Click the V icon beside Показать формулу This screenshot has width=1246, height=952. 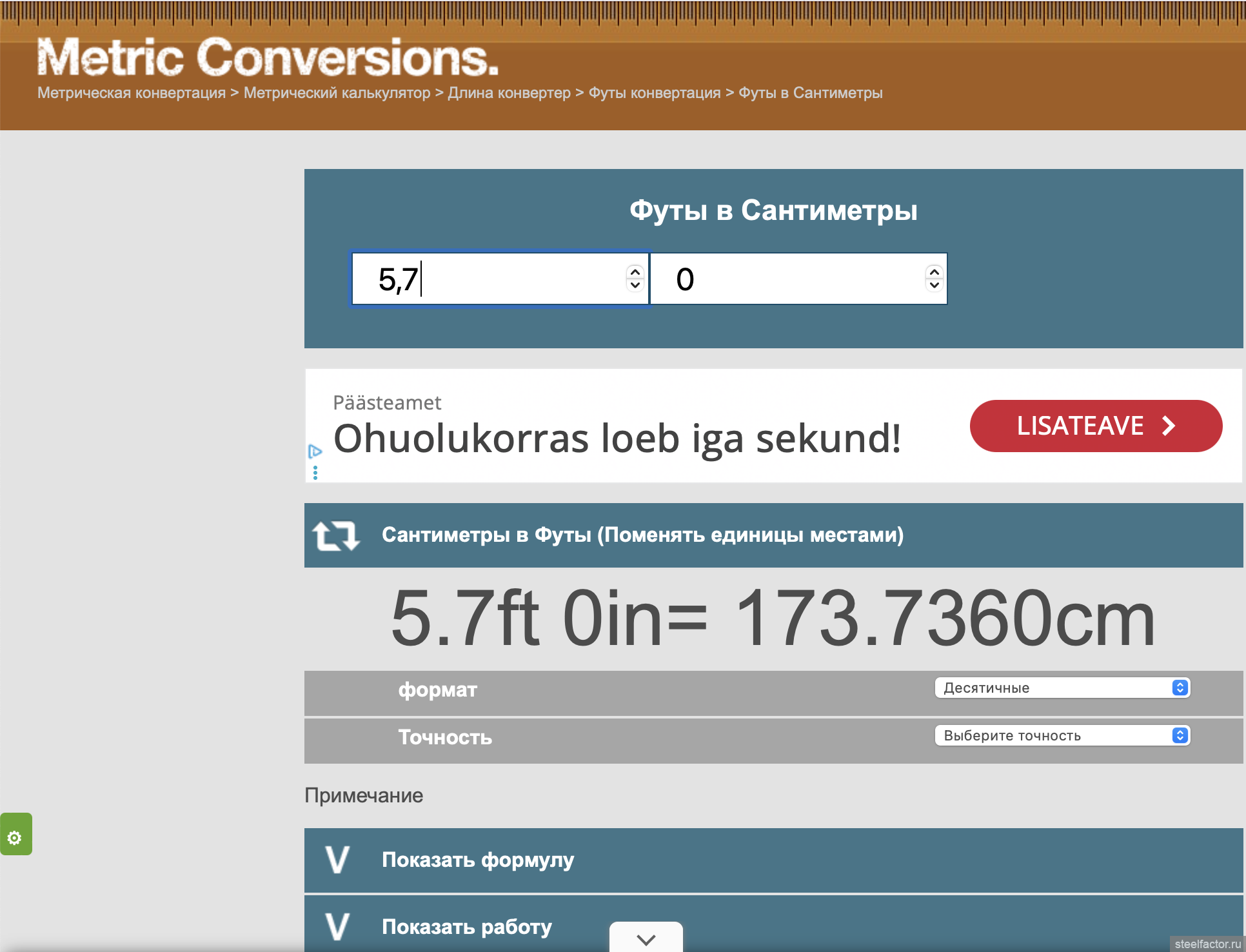pos(337,860)
